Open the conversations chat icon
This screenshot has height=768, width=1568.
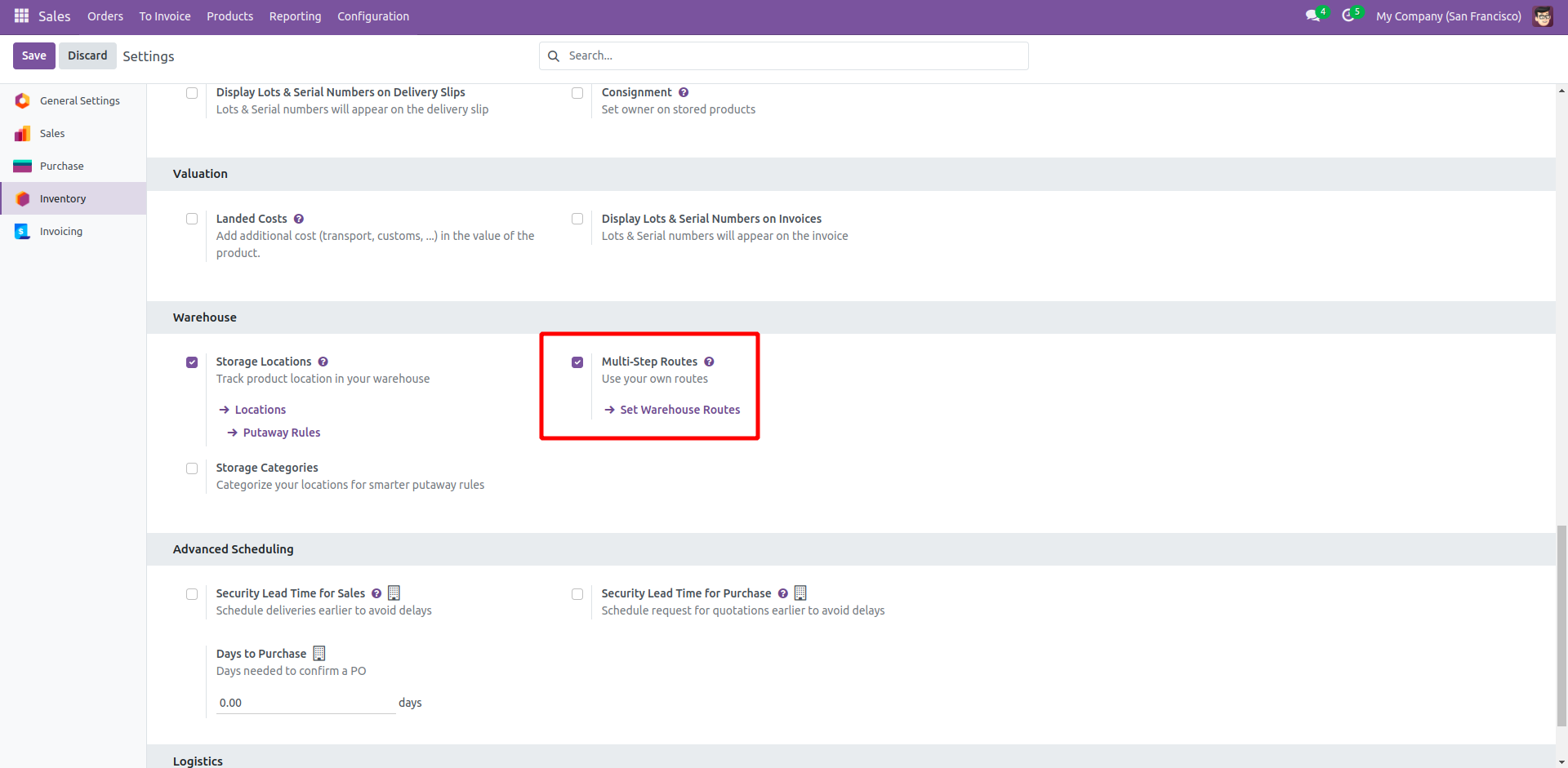pyautogui.click(x=1312, y=16)
